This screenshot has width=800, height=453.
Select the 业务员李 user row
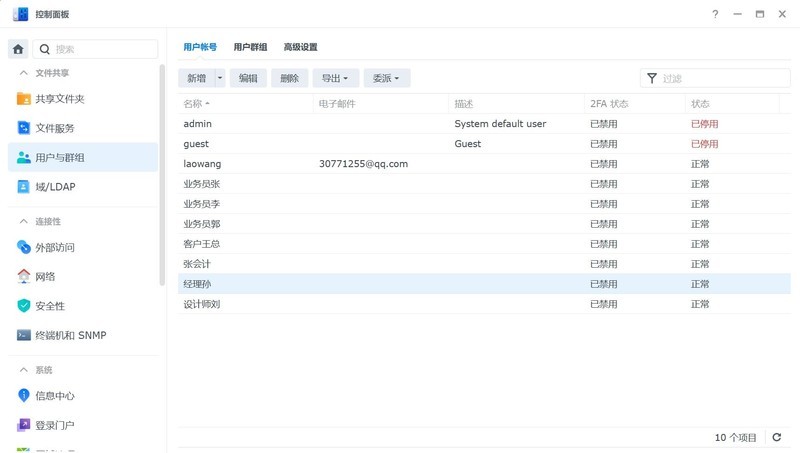click(x=484, y=204)
